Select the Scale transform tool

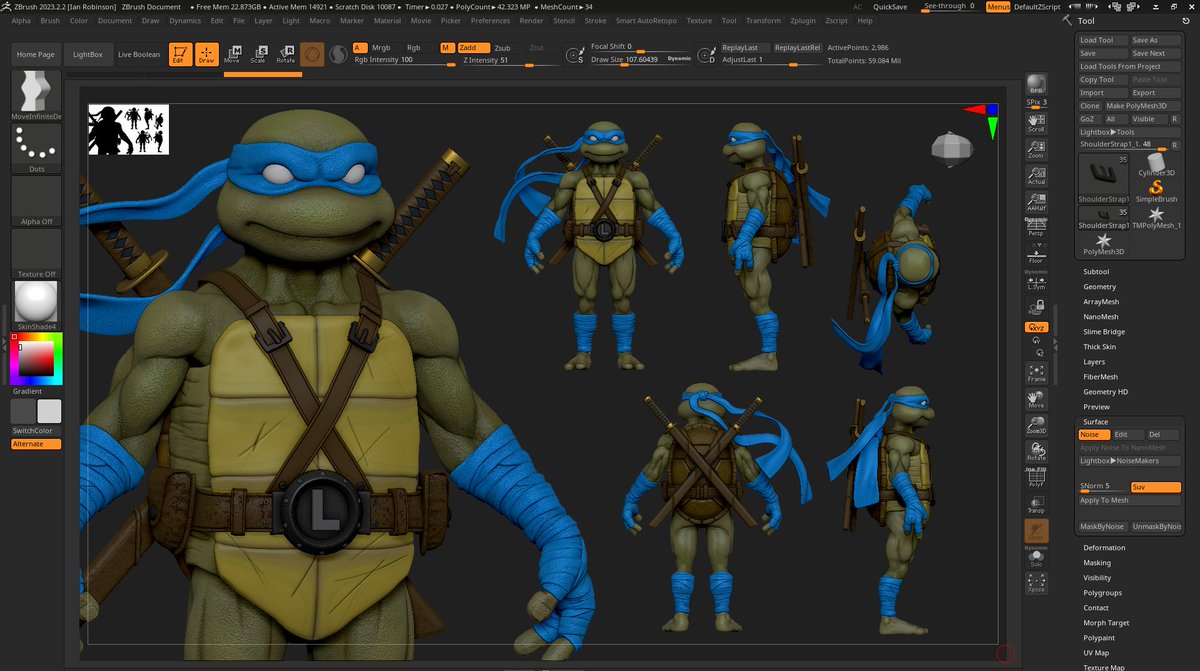(x=258, y=55)
